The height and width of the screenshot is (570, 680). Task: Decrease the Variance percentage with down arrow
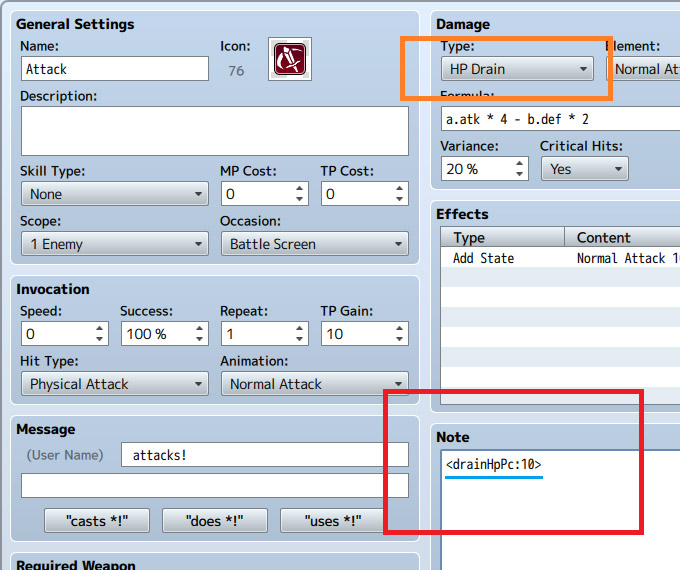click(519, 174)
